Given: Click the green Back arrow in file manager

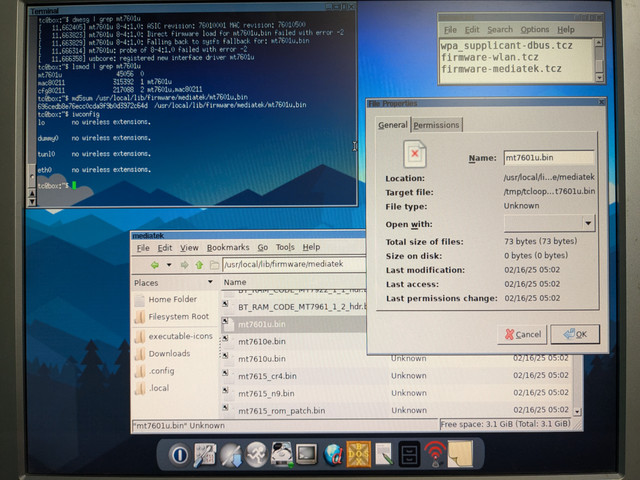Looking at the screenshot, I should click(x=155, y=265).
